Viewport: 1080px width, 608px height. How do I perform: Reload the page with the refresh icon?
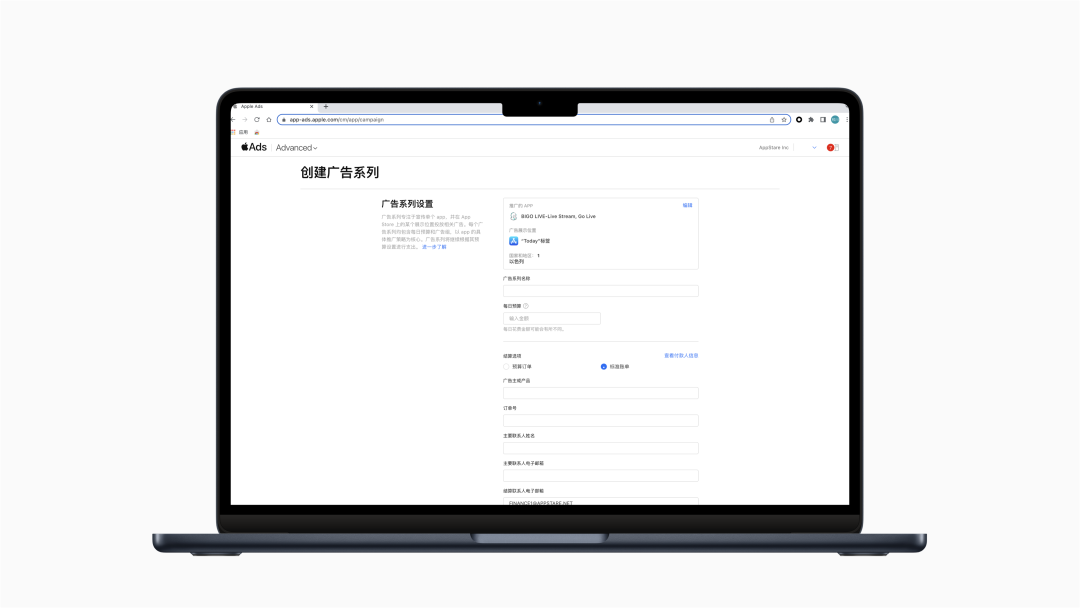pos(257,120)
